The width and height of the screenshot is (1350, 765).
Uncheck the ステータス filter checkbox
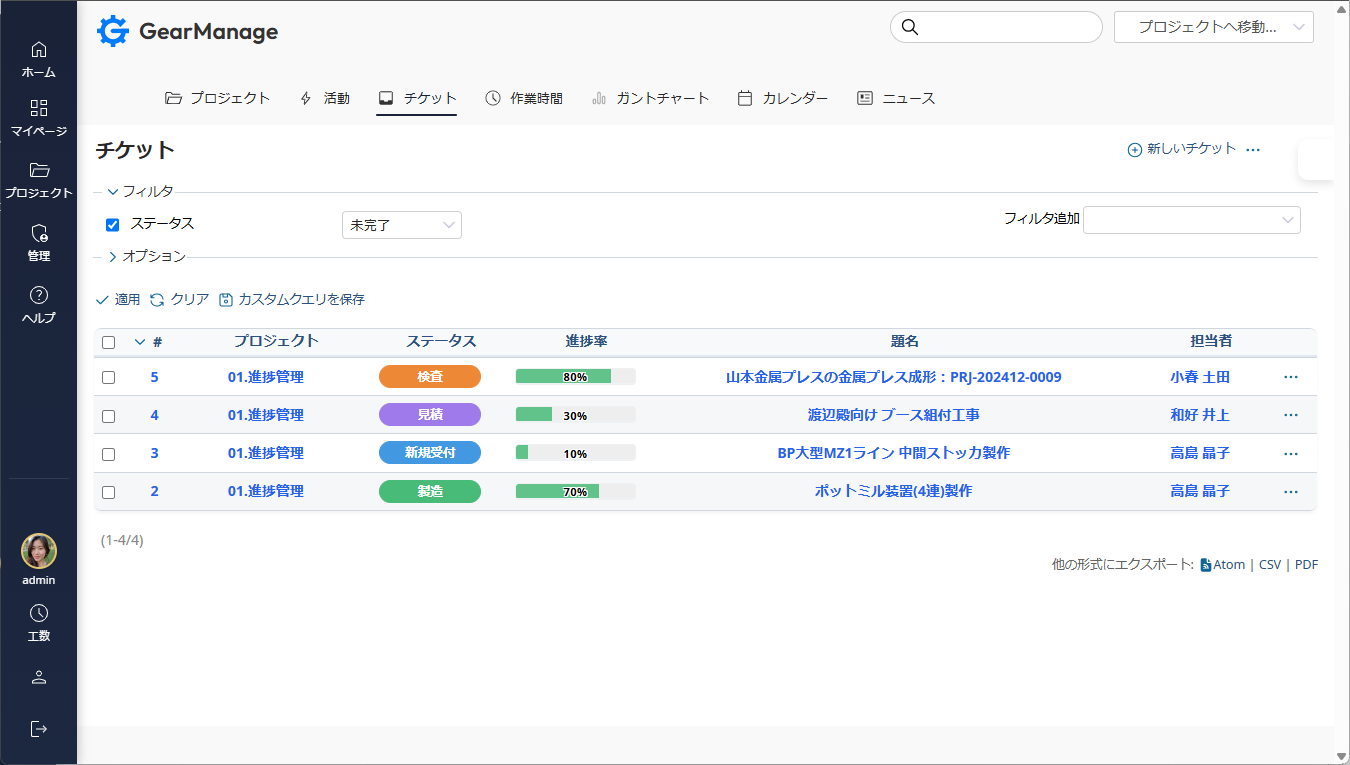point(112,225)
